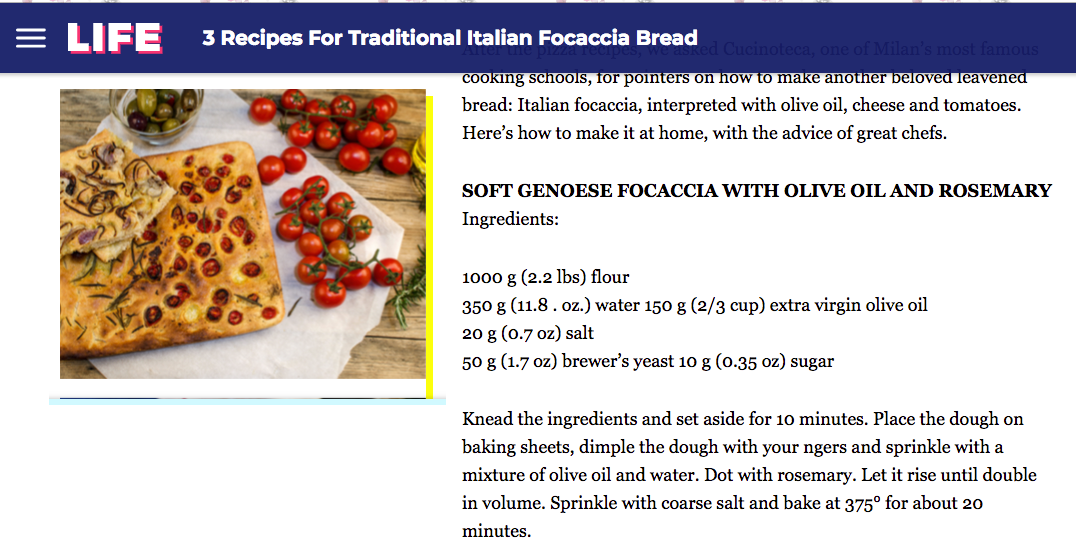
Task: Click the extra virgin olive oil ingredient line
Action: point(694,305)
